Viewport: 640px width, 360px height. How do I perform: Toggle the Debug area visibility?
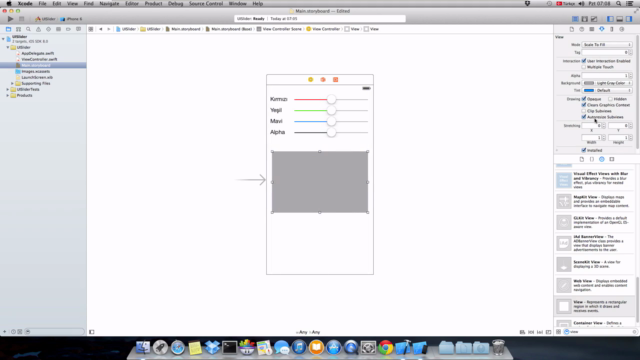620,19
